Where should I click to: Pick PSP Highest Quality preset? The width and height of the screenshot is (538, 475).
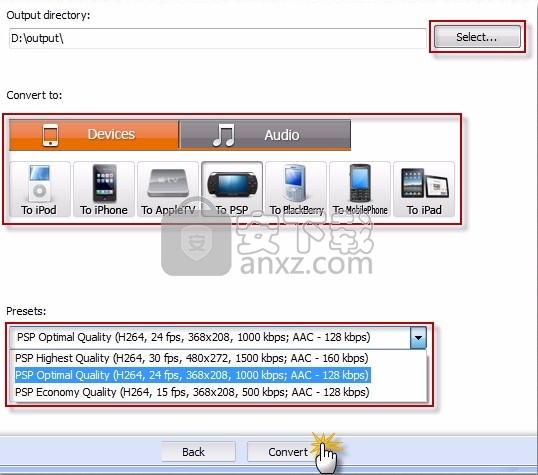tap(192, 358)
